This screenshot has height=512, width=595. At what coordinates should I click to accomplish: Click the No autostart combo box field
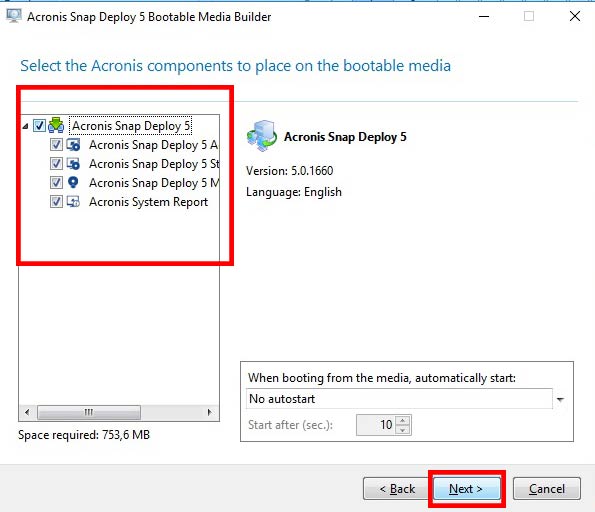pos(399,399)
